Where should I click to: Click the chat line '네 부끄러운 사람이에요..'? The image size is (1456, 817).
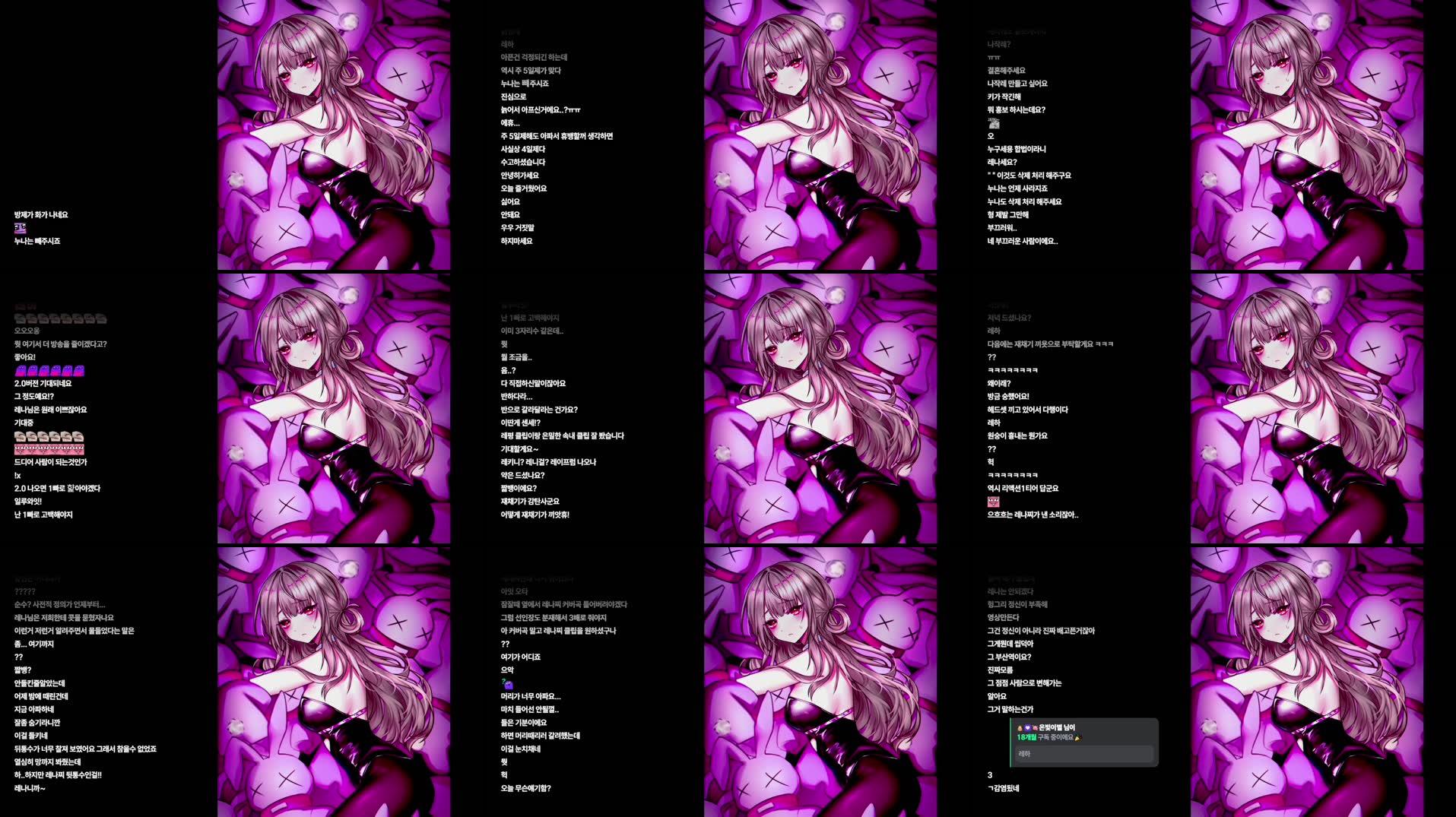pyautogui.click(x=1023, y=241)
